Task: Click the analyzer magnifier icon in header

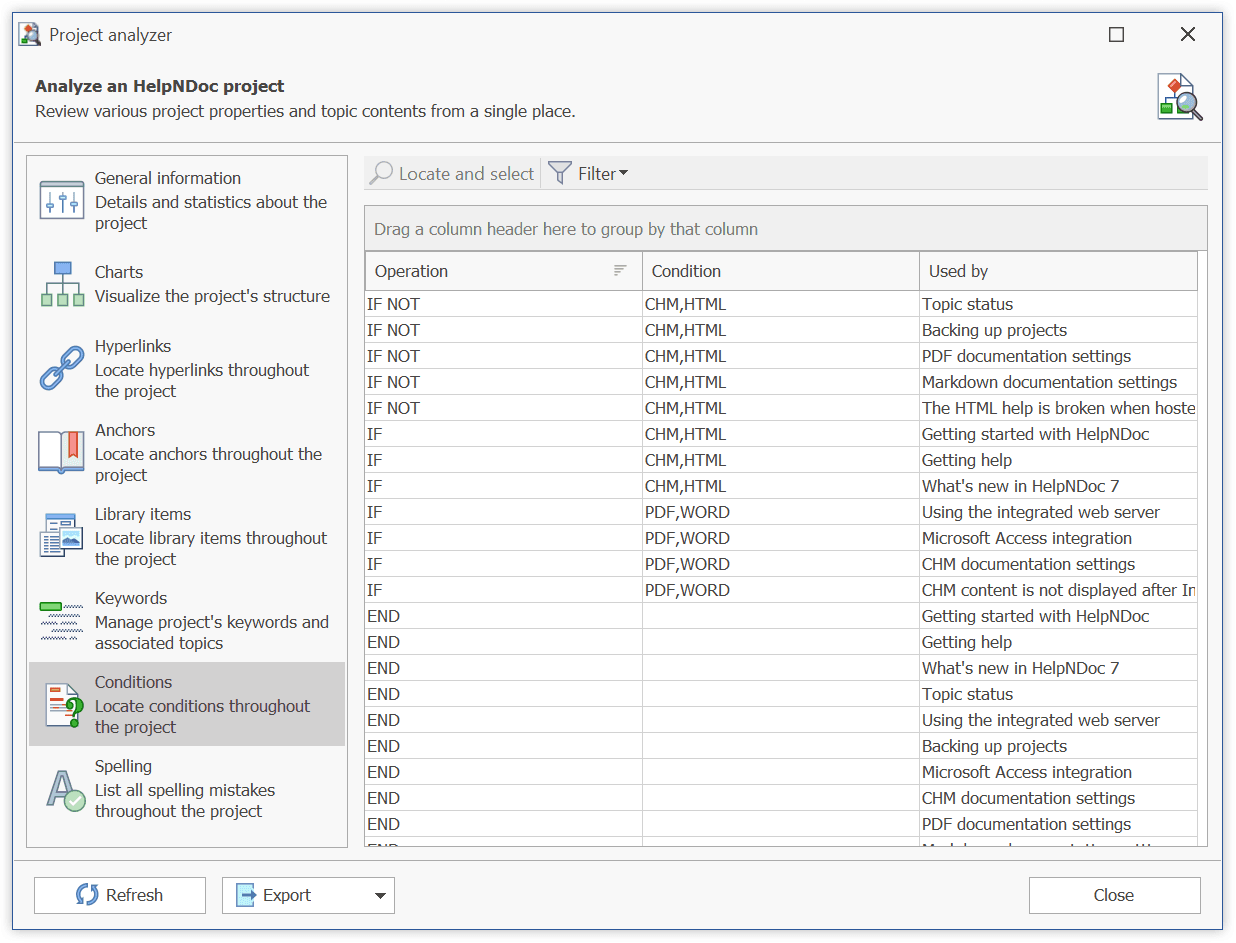Action: pos(1180,97)
